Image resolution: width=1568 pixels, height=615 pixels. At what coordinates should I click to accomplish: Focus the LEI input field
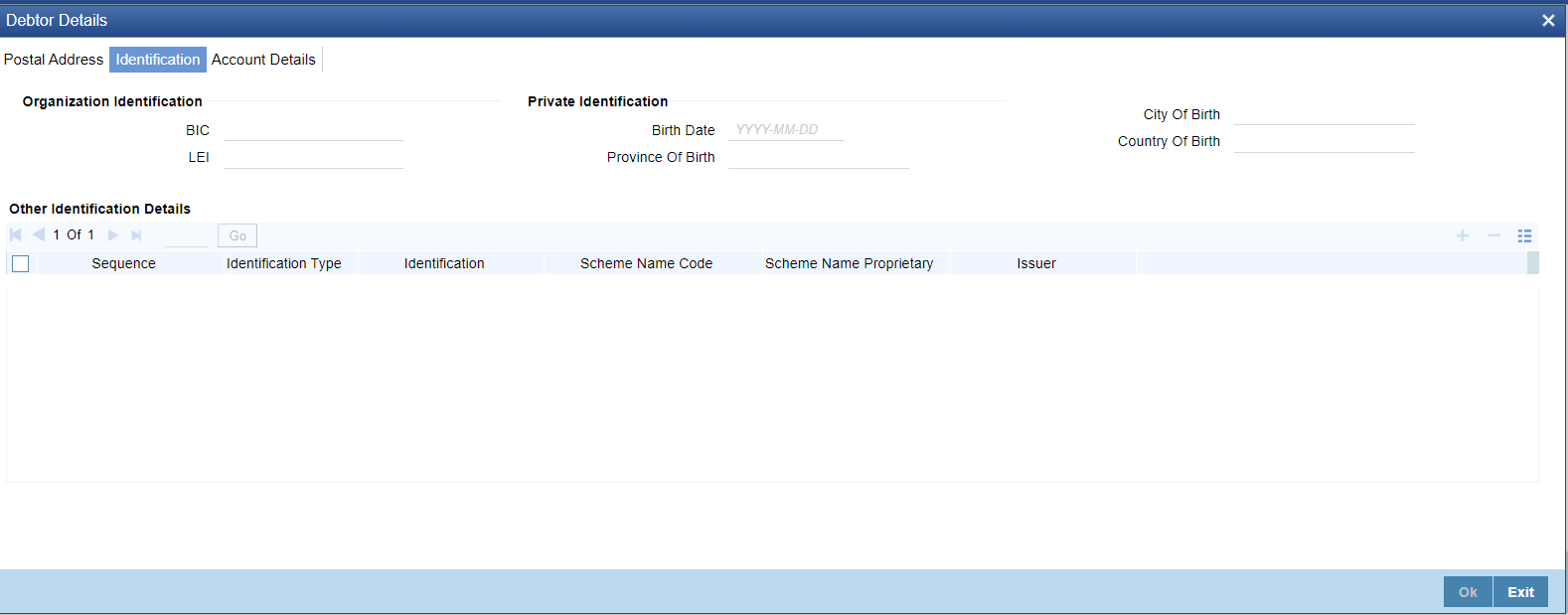(313, 157)
